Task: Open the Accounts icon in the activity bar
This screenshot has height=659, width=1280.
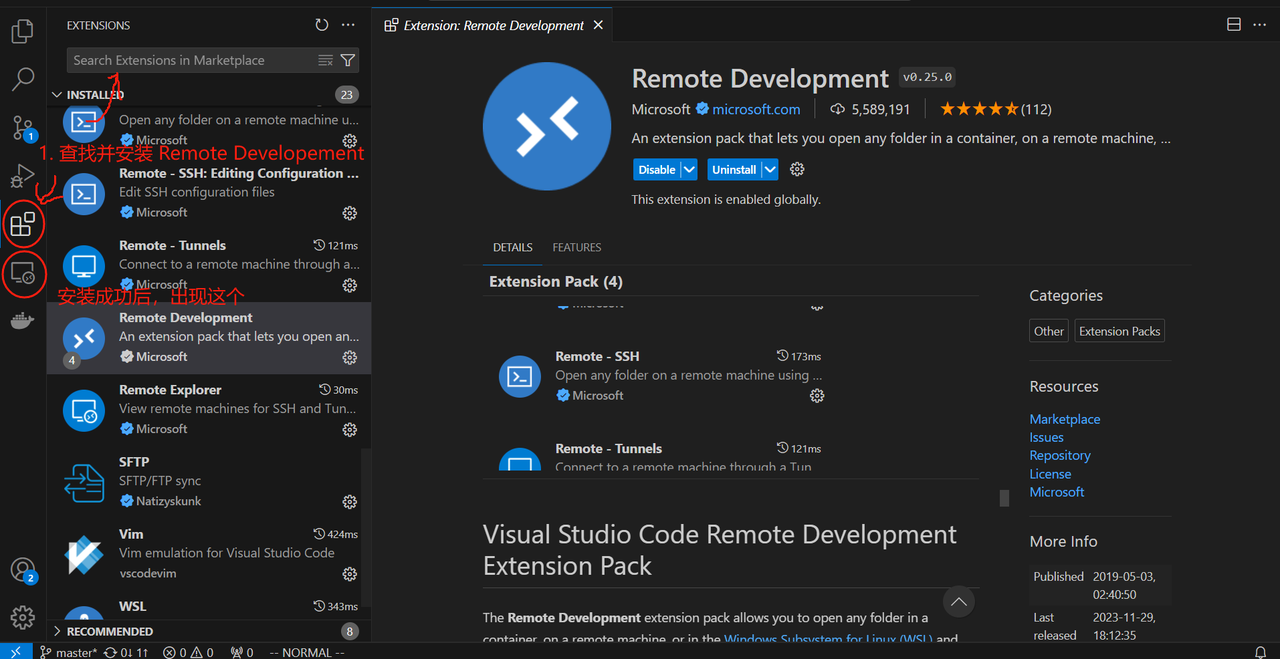Action: (23, 569)
